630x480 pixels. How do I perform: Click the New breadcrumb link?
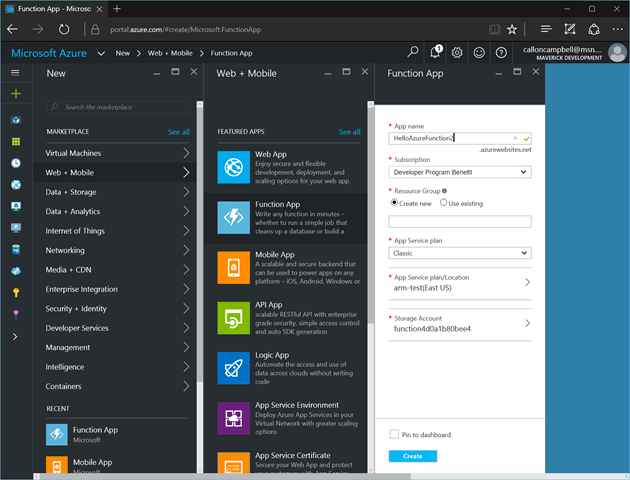click(123, 53)
